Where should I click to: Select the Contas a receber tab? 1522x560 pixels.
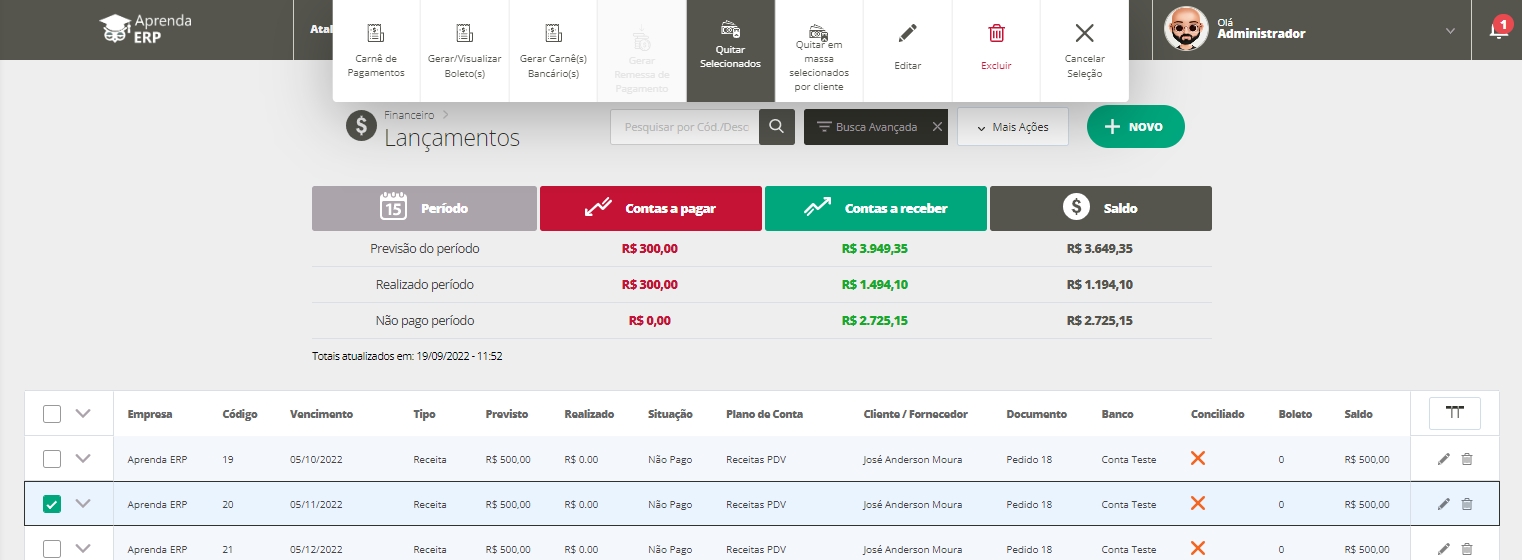coord(875,209)
